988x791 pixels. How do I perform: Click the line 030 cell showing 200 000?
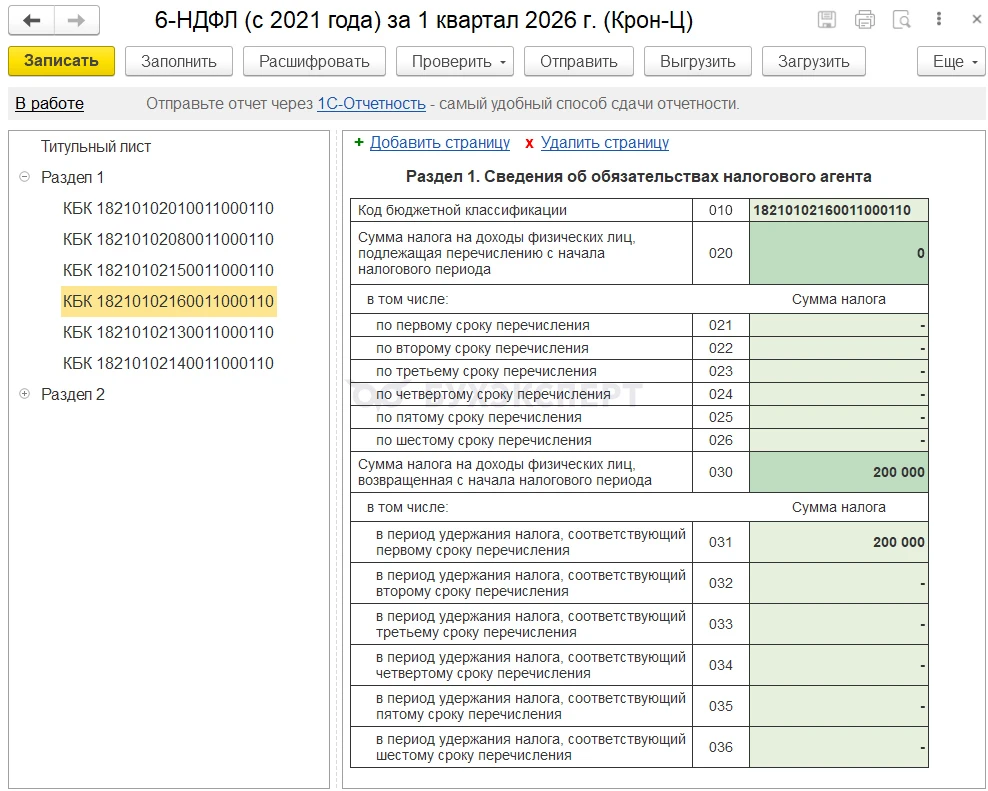pyautogui.click(x=839, y=472)
